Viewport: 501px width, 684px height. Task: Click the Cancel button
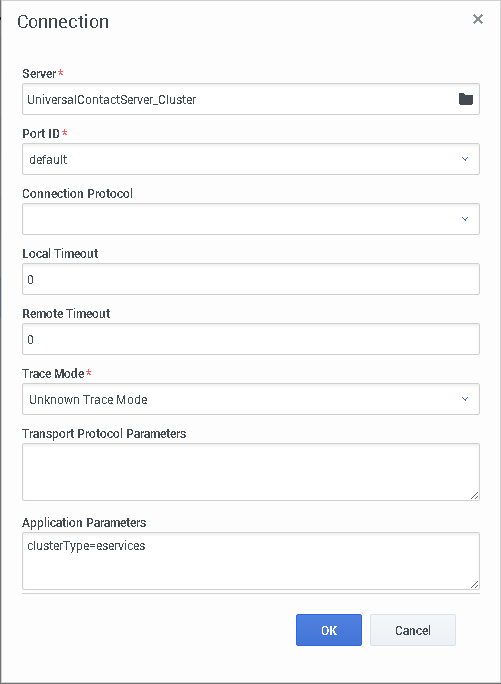(x=413, y=630)
